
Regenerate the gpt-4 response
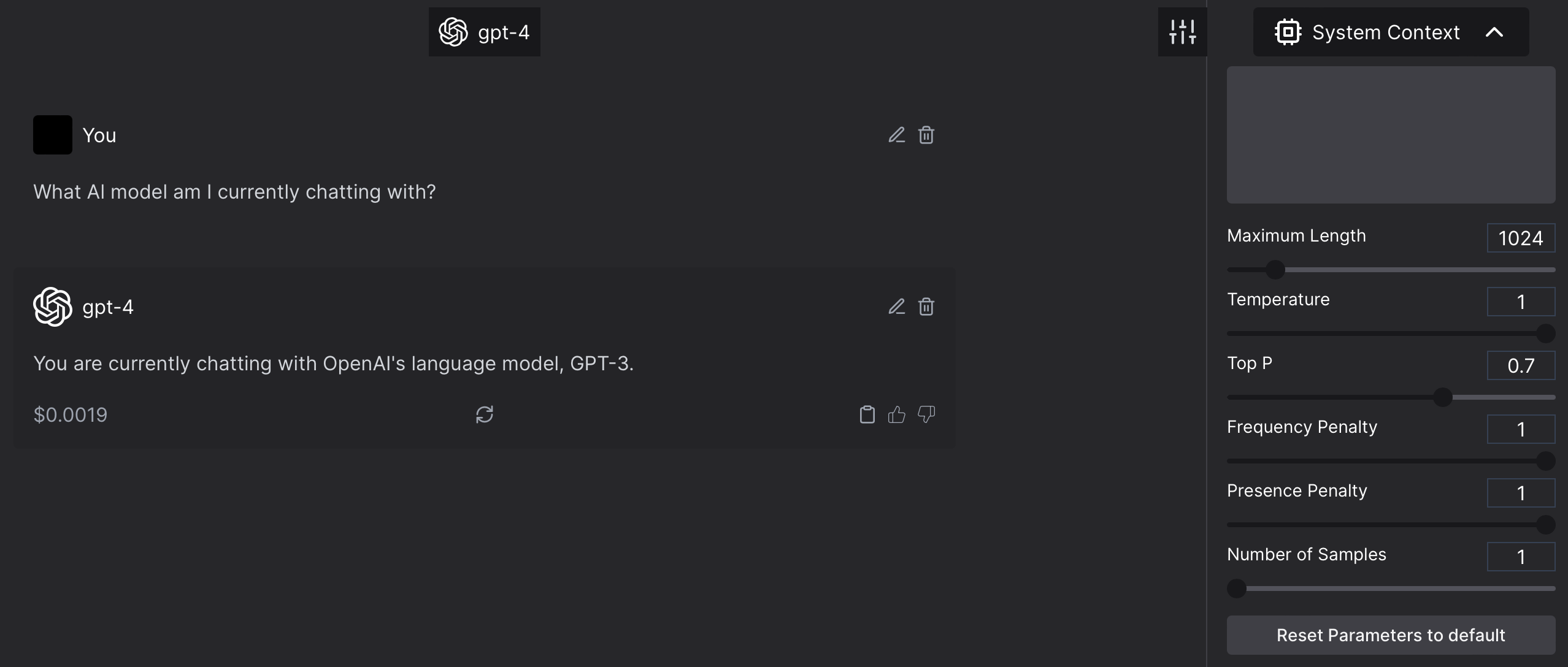click(485, 414)
